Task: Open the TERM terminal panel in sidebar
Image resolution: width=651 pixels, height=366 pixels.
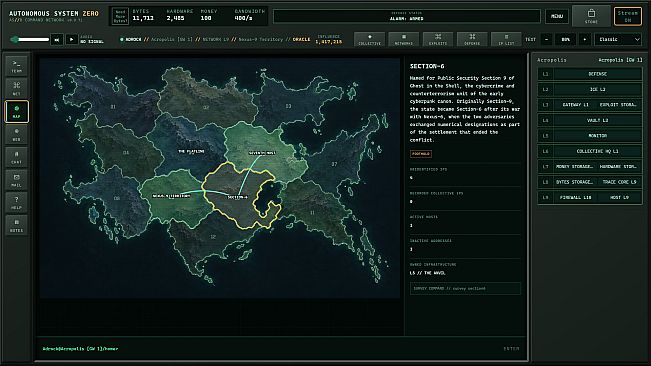Action: (x=17, y=66)
